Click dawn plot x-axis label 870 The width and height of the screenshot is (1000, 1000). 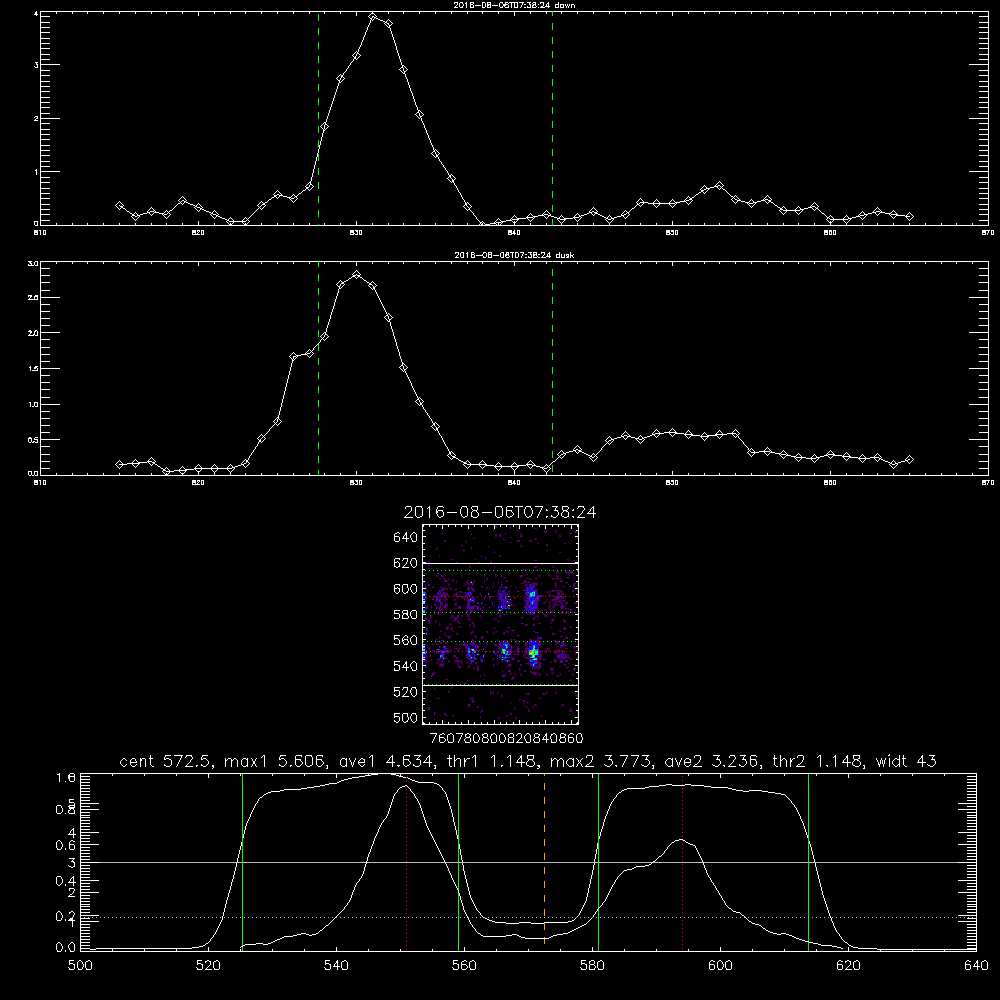[x=987, y=233]
